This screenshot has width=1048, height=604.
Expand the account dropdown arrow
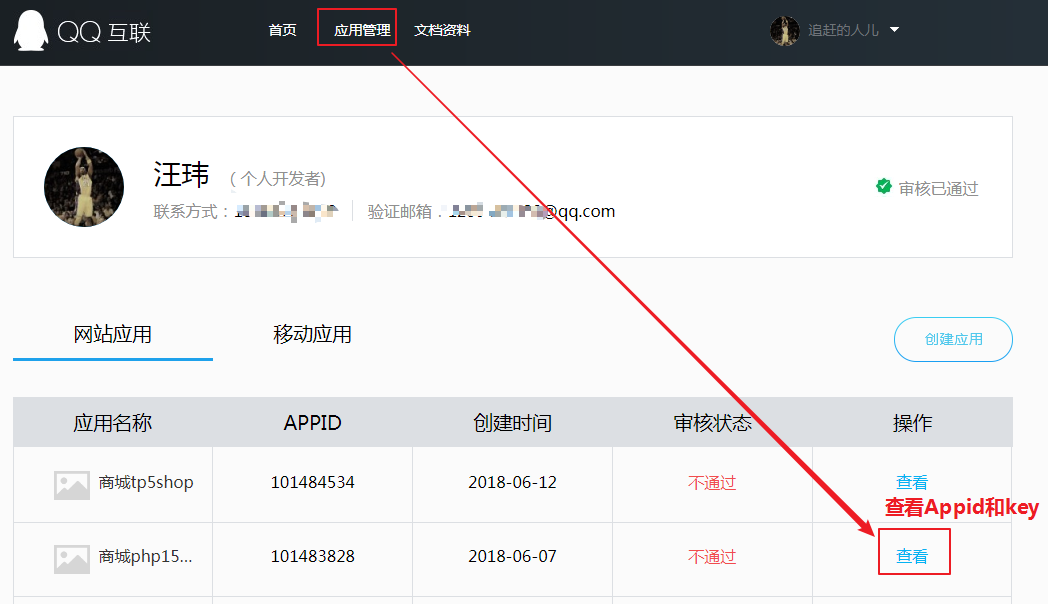(x=894, y=30)
